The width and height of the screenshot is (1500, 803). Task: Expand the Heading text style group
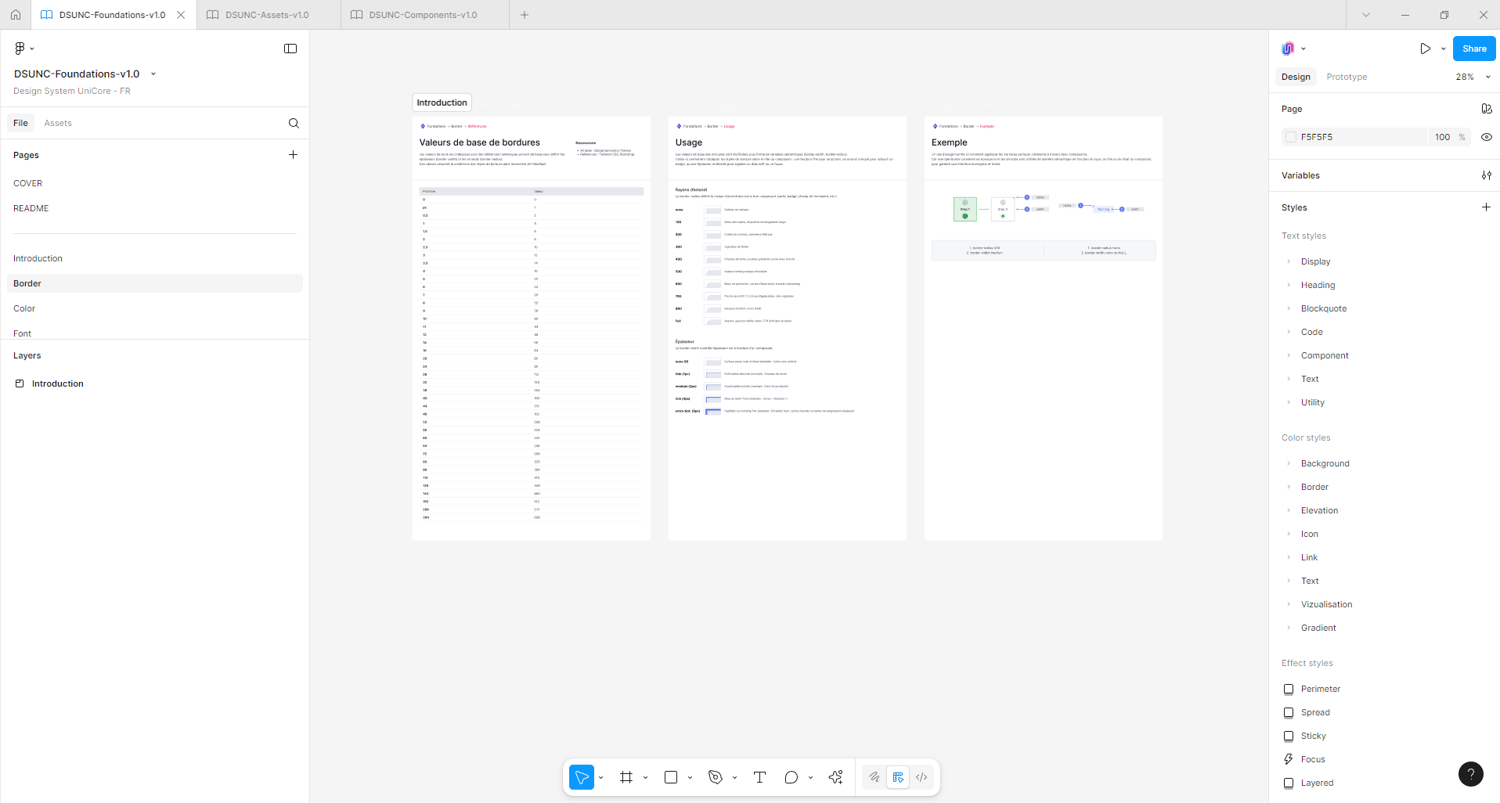tap(1289, 285)
